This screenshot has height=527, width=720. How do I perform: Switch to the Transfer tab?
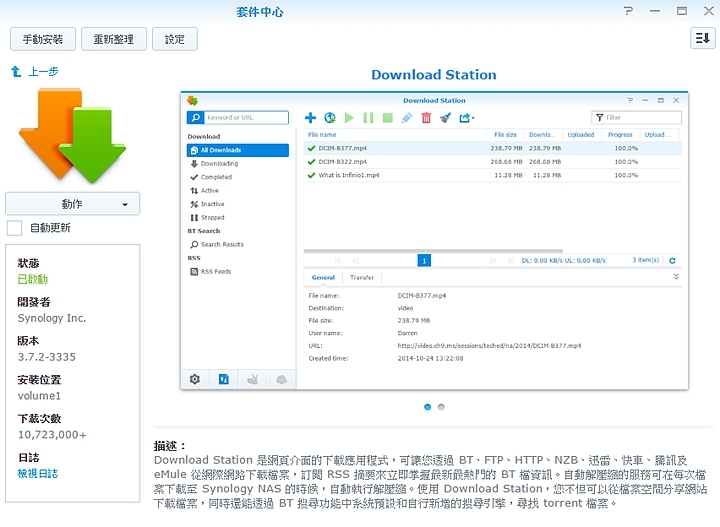[362, 278]
